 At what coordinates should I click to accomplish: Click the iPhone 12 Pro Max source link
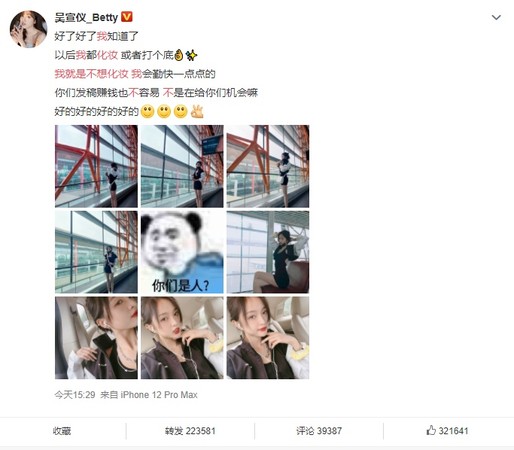click(x=159, y=395)
